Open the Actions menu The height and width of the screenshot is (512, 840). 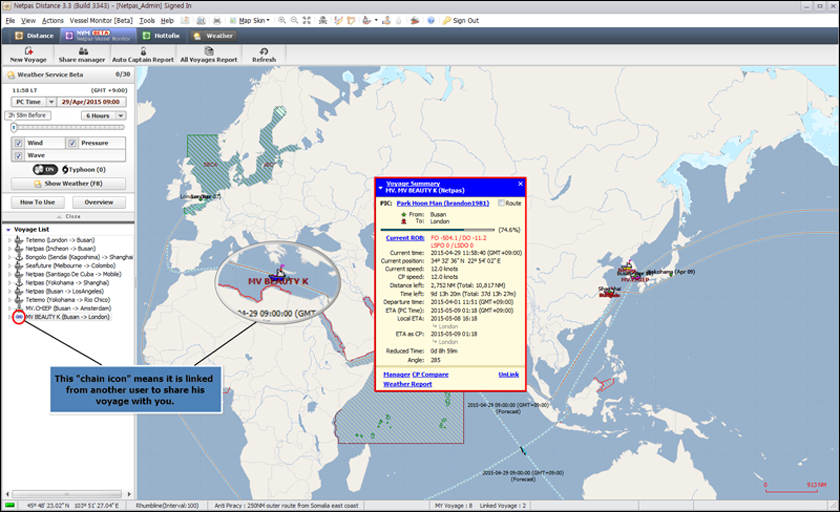52,20
